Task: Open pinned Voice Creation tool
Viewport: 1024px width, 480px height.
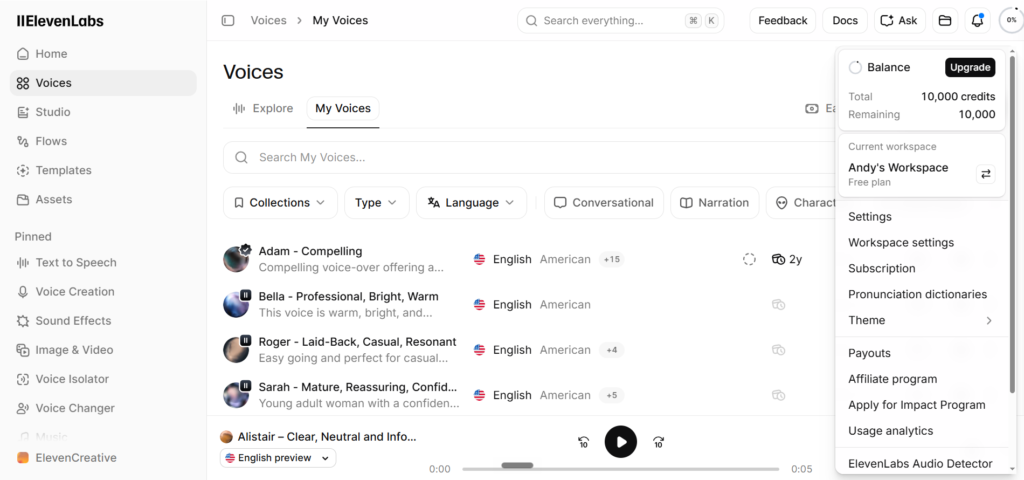Action: click(103, 291)
